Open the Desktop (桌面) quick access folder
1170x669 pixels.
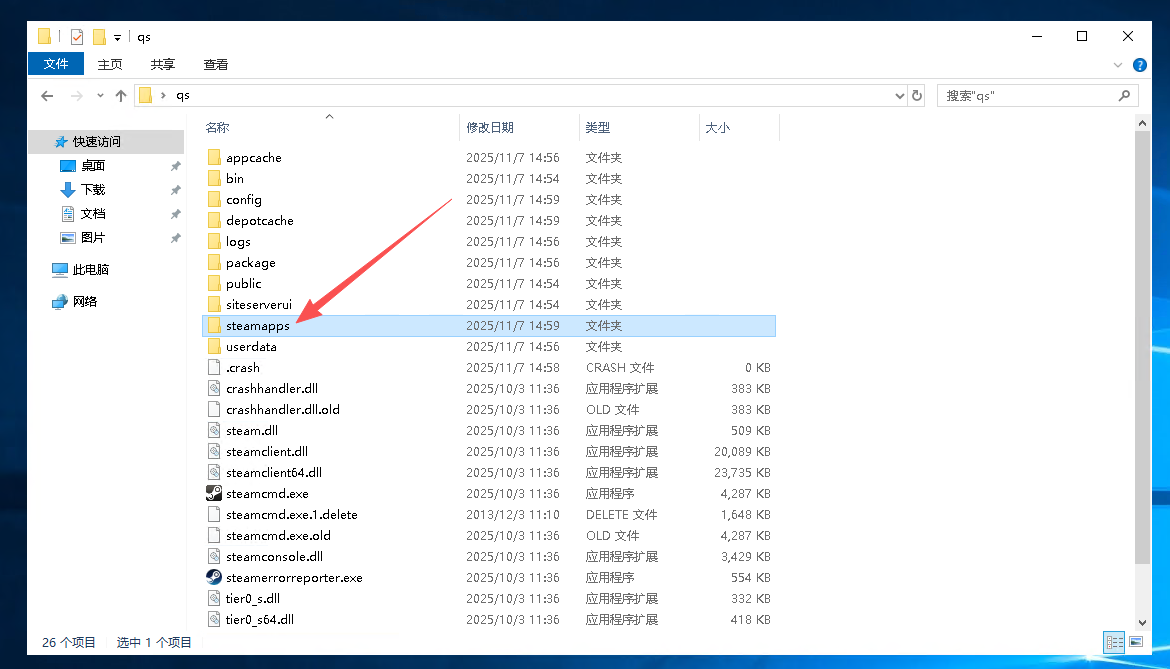[x=93, y=166]
